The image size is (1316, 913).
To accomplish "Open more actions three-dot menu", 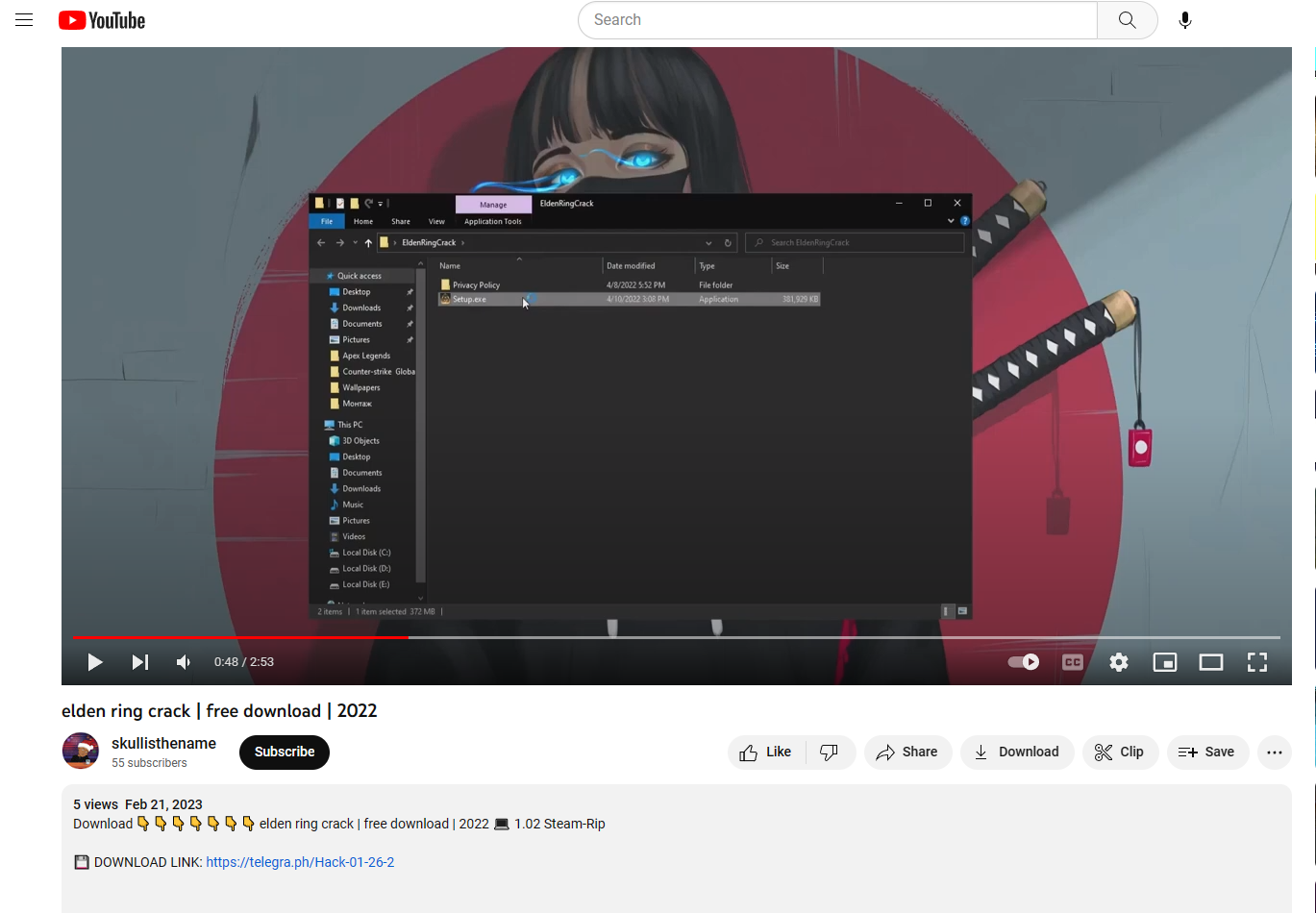I will point(1275,753).
